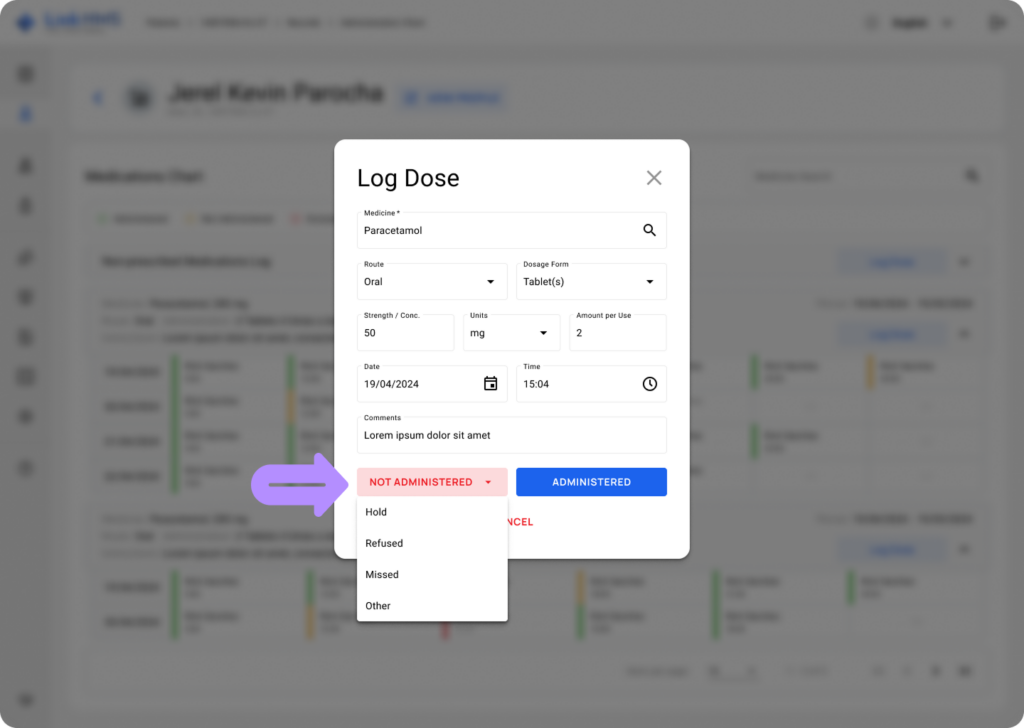Expand the Route dropdown
This screenshot has height=728, width=1024.
pos(490,282)
